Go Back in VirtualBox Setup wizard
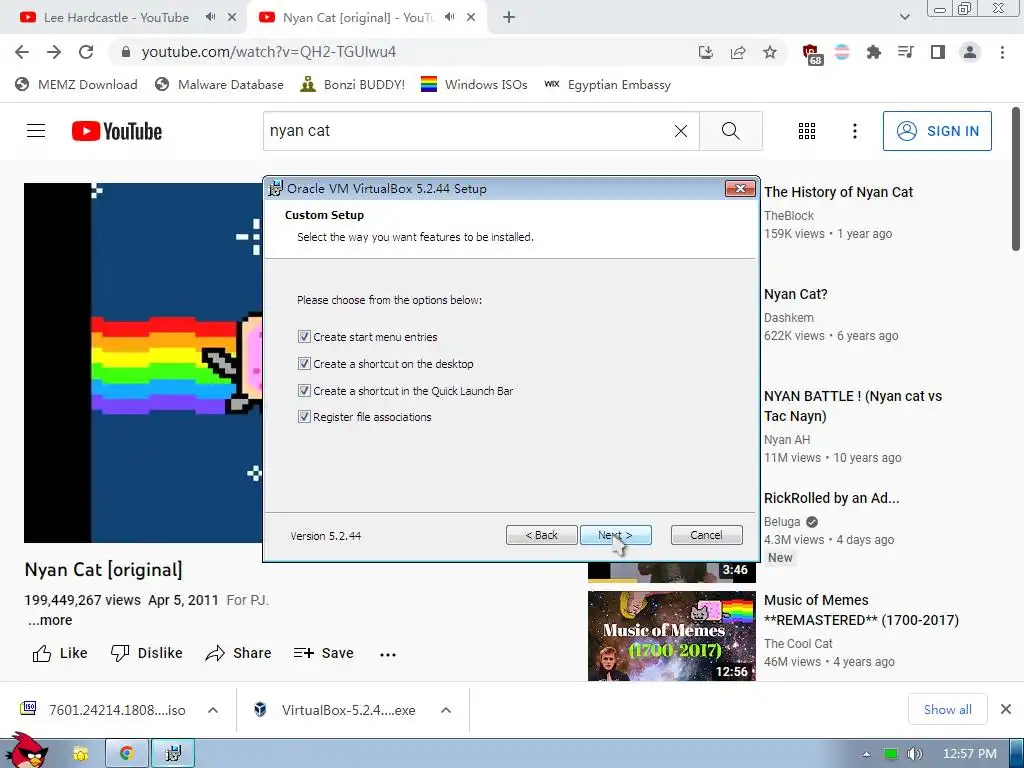 coord(541,536)
